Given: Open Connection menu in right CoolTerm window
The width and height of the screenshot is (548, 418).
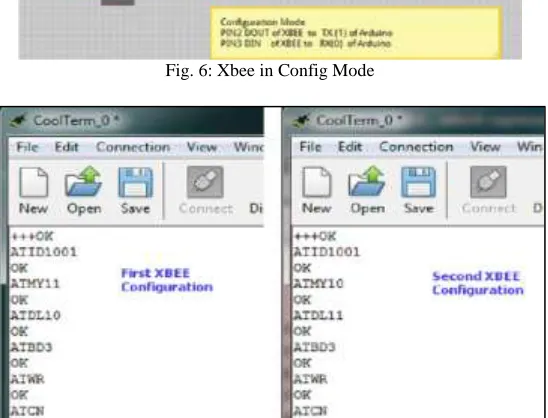Looking at the screenshot, I should pos(416,147).
